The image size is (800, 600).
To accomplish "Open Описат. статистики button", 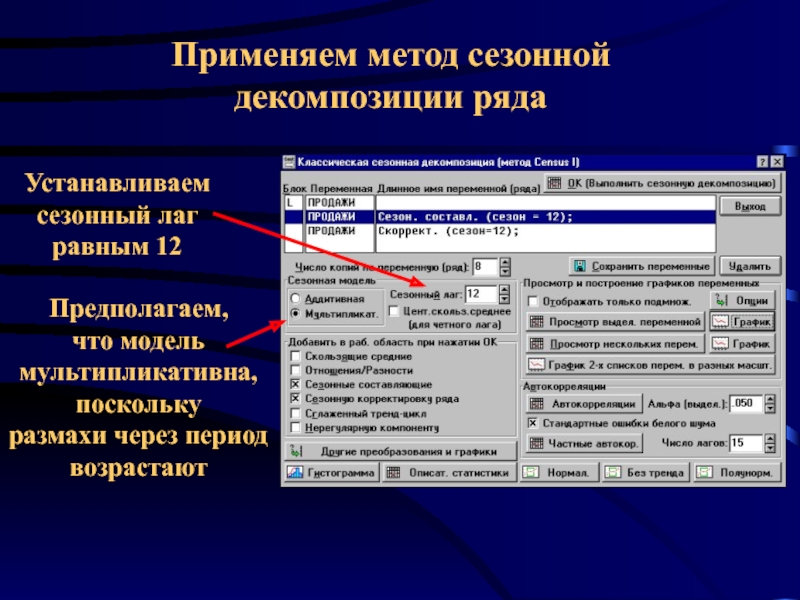I will click(449, 473).
